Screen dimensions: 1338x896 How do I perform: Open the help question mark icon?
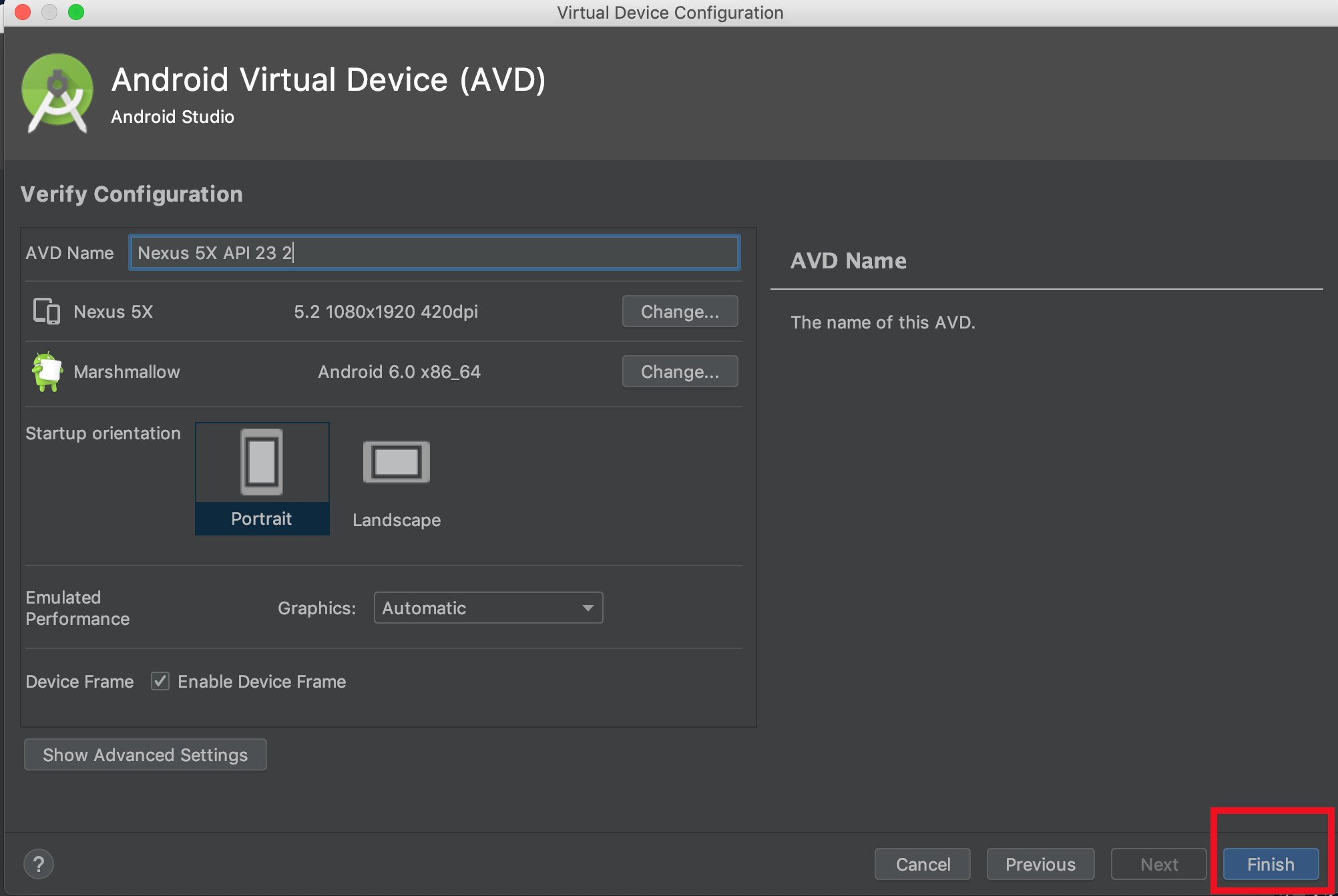click(39, 864)
